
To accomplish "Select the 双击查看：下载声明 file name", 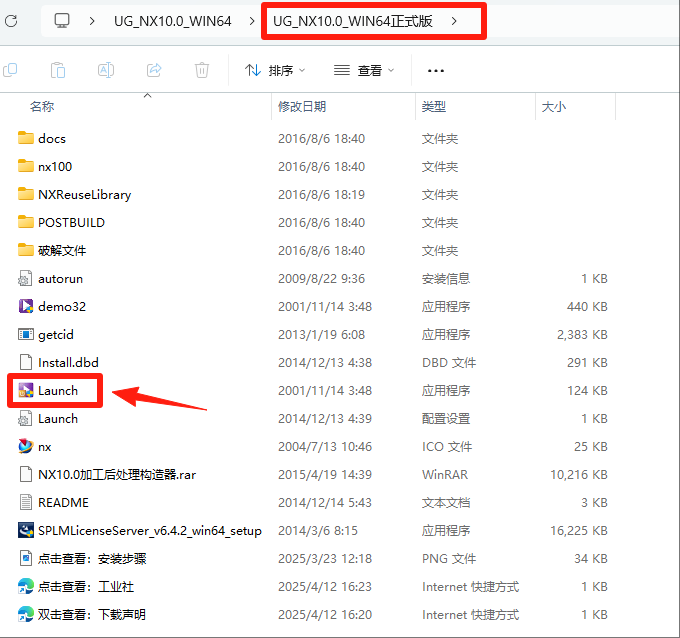I will click(92, 615).
